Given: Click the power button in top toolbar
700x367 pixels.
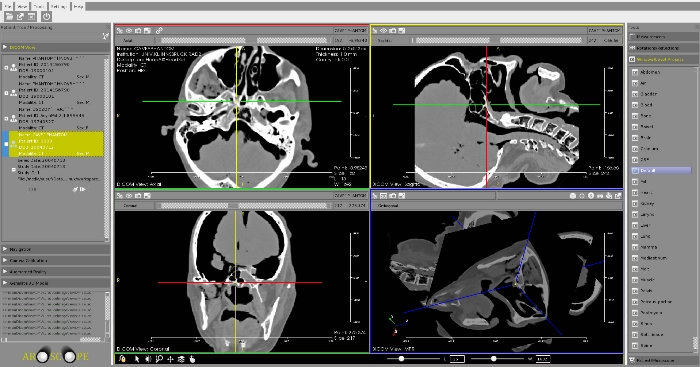Looking at the screenshot, I should (46, 17).
